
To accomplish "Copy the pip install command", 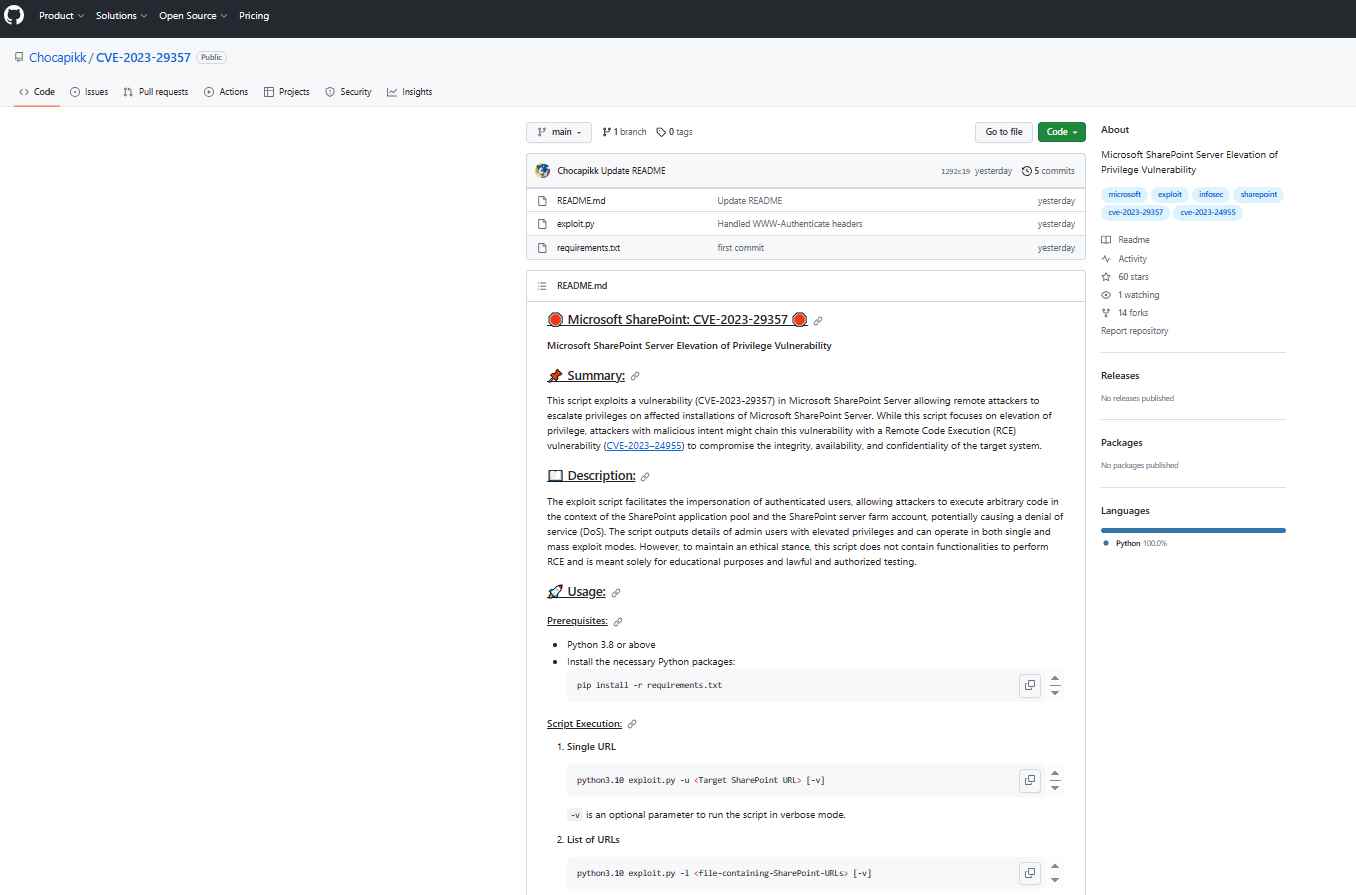I will click(1029, 686).
